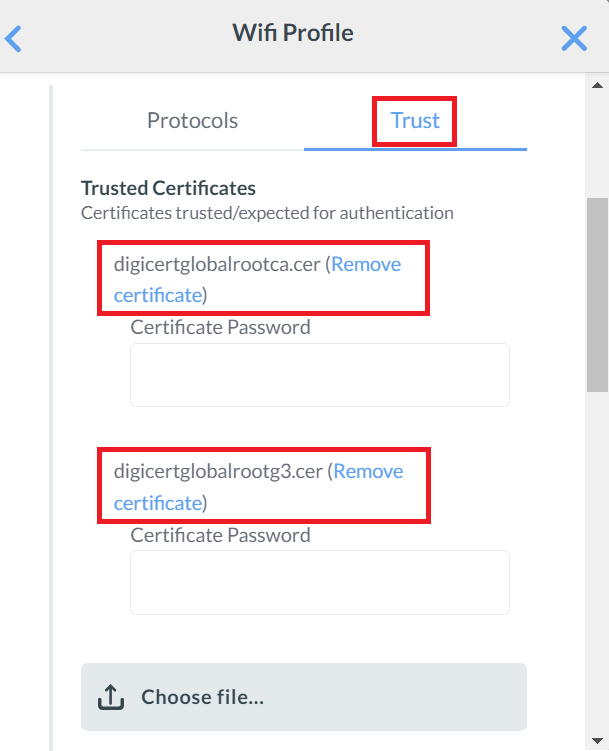The width and height of the screenshot is (609, 751).
Task: Click the first Certificate Password label
Action: [220, 327]
